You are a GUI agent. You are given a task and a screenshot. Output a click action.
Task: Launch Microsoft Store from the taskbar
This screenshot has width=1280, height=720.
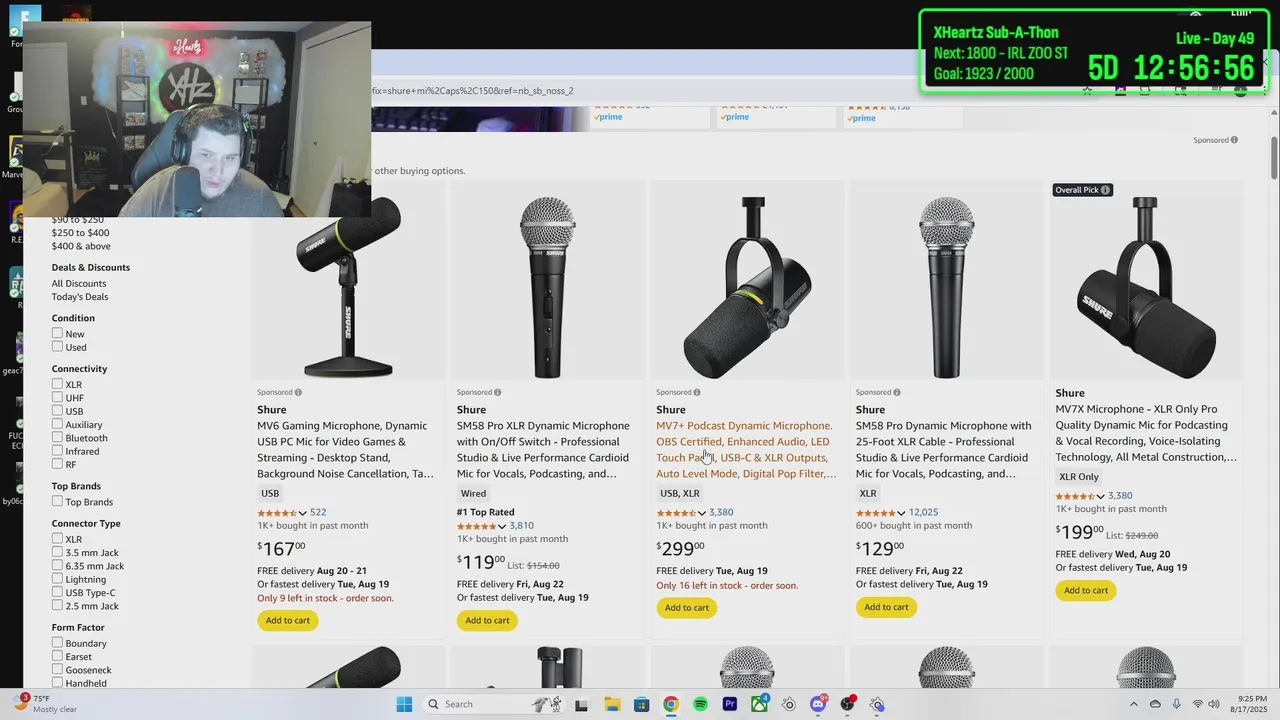tap(641, 704)
